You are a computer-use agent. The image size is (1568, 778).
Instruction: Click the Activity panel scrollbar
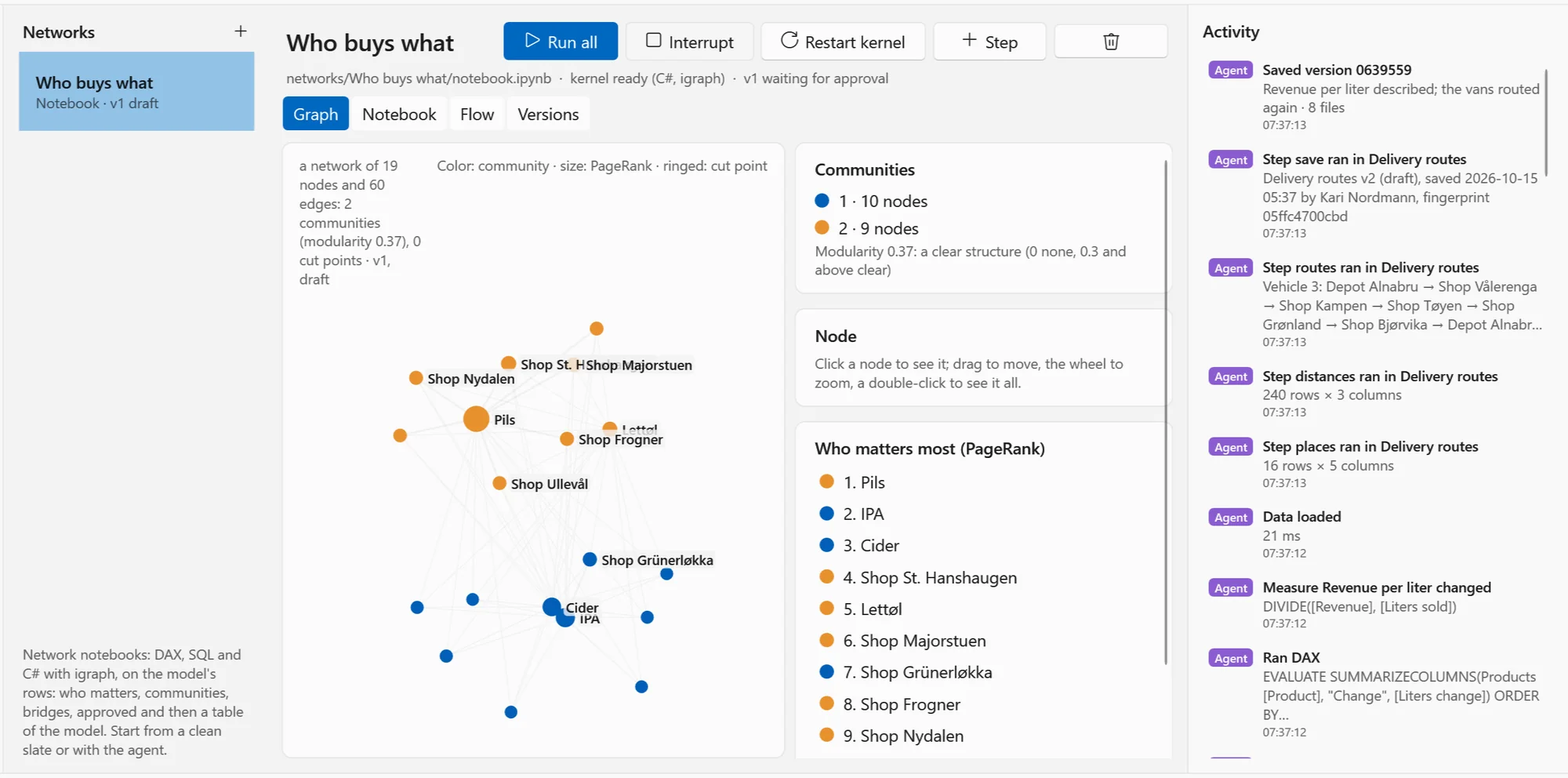tap(1546, 122)
